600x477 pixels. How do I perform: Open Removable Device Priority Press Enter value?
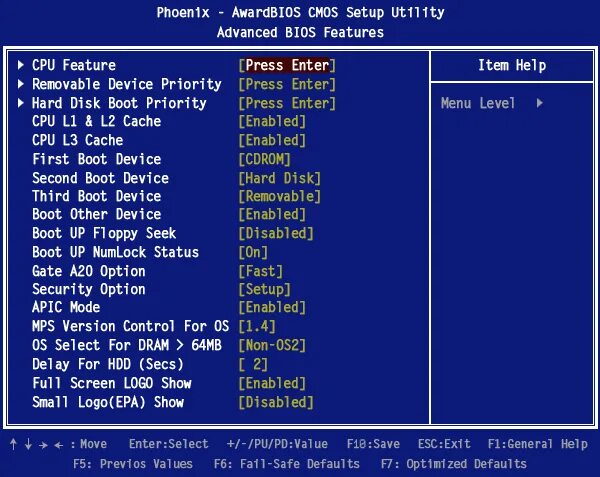[287, 84]
